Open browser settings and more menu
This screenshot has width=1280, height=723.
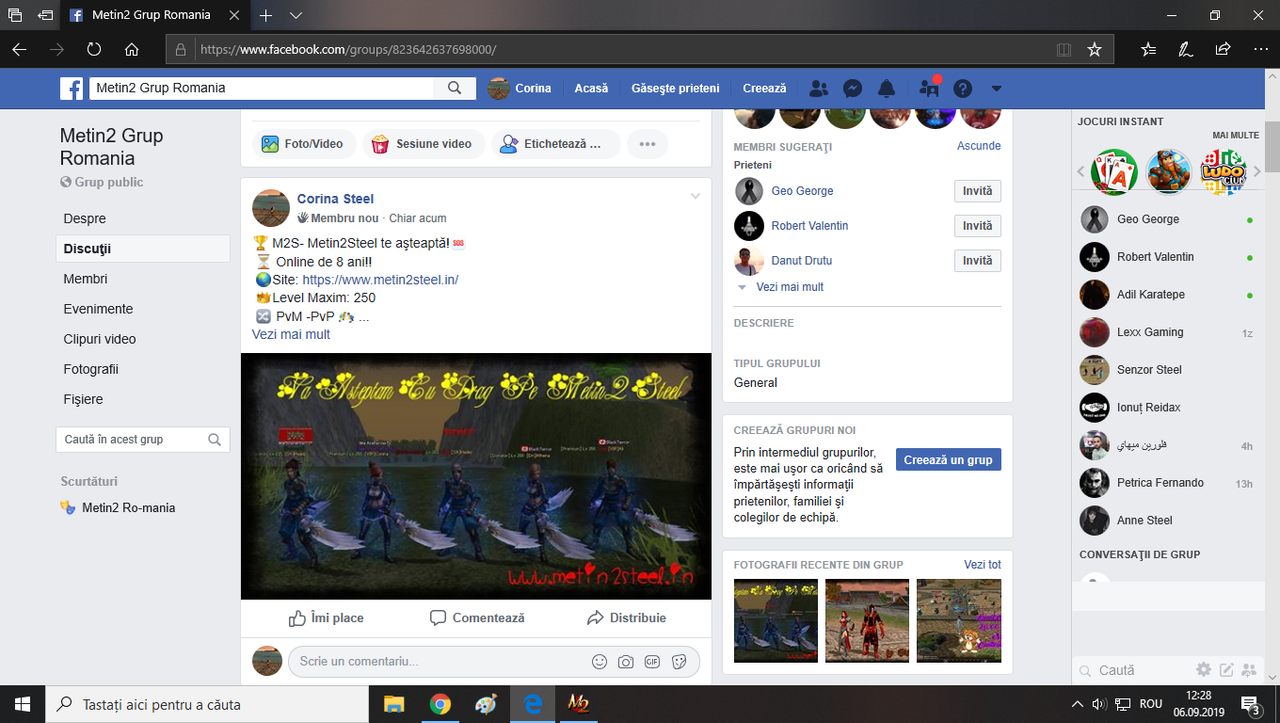pyautogui.click(x=1259, y=49)
